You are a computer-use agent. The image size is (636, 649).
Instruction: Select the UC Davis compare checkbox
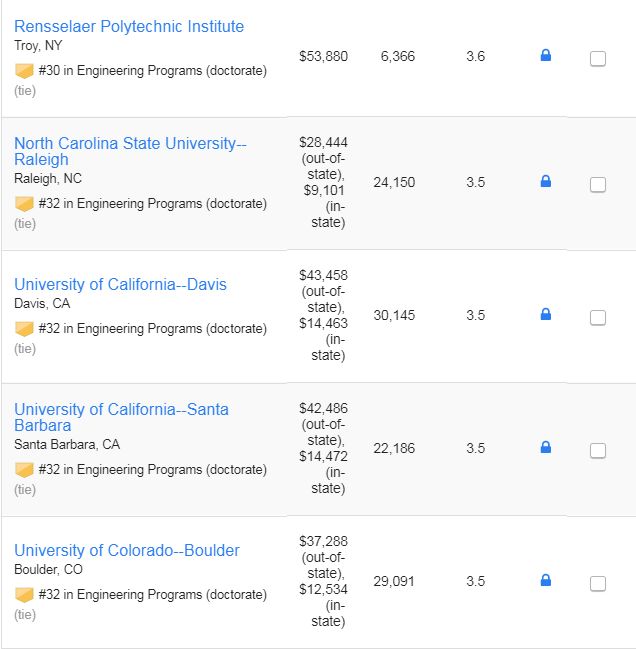click(598, 317)
